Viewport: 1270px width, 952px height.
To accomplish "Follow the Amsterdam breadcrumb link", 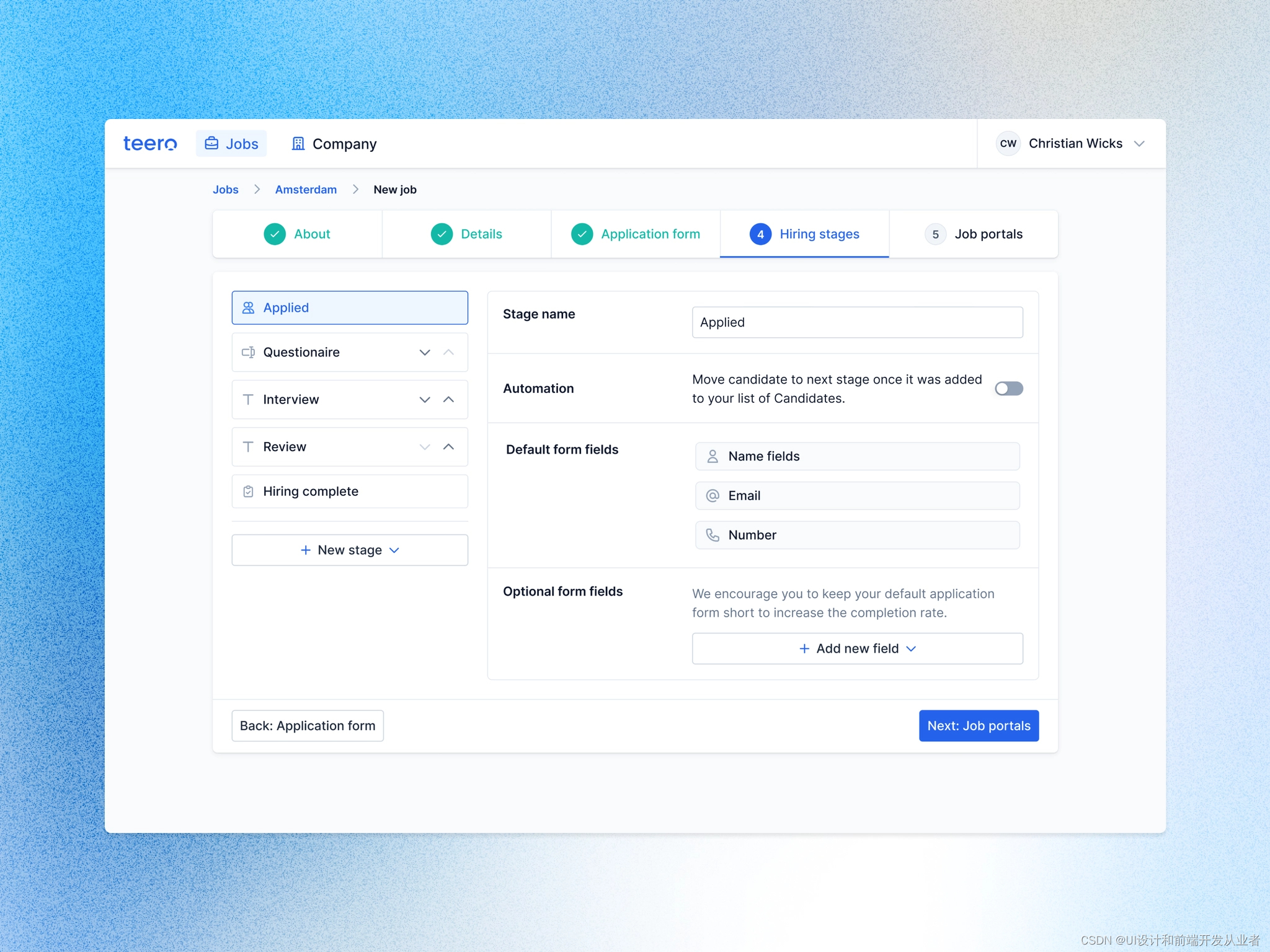I will 306,190.
